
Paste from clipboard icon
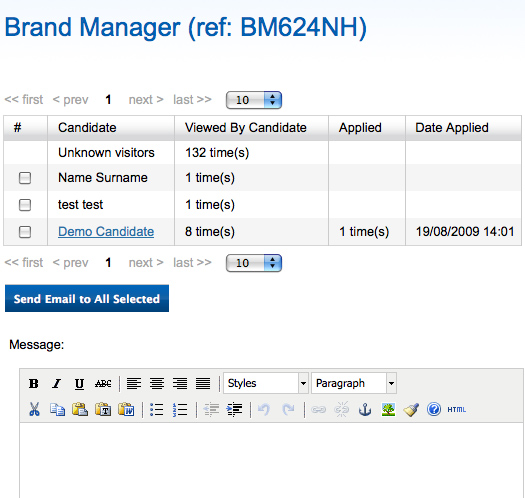point(80,409)
